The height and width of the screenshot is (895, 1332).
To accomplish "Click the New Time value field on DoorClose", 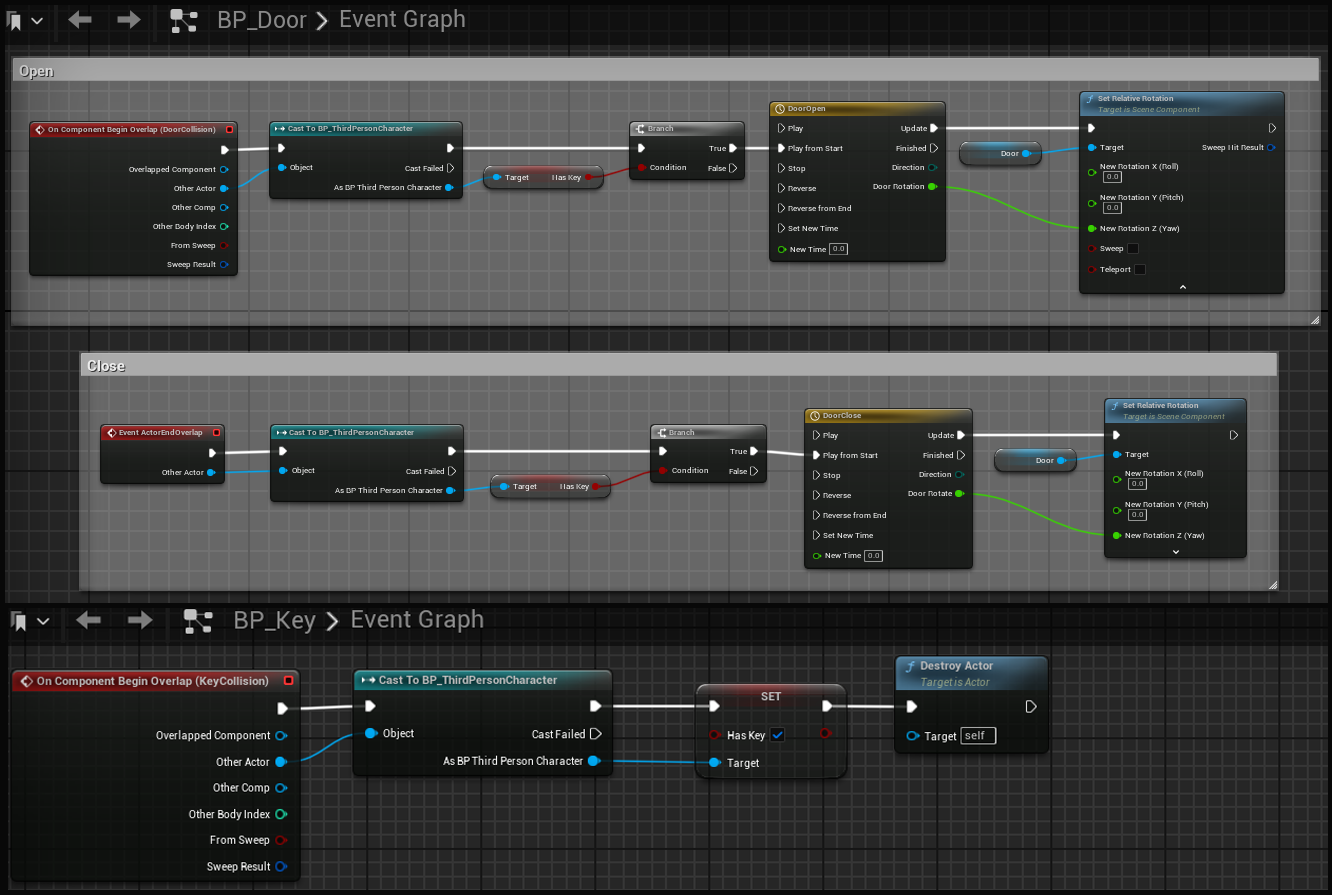I will click(x=873, y=556).
